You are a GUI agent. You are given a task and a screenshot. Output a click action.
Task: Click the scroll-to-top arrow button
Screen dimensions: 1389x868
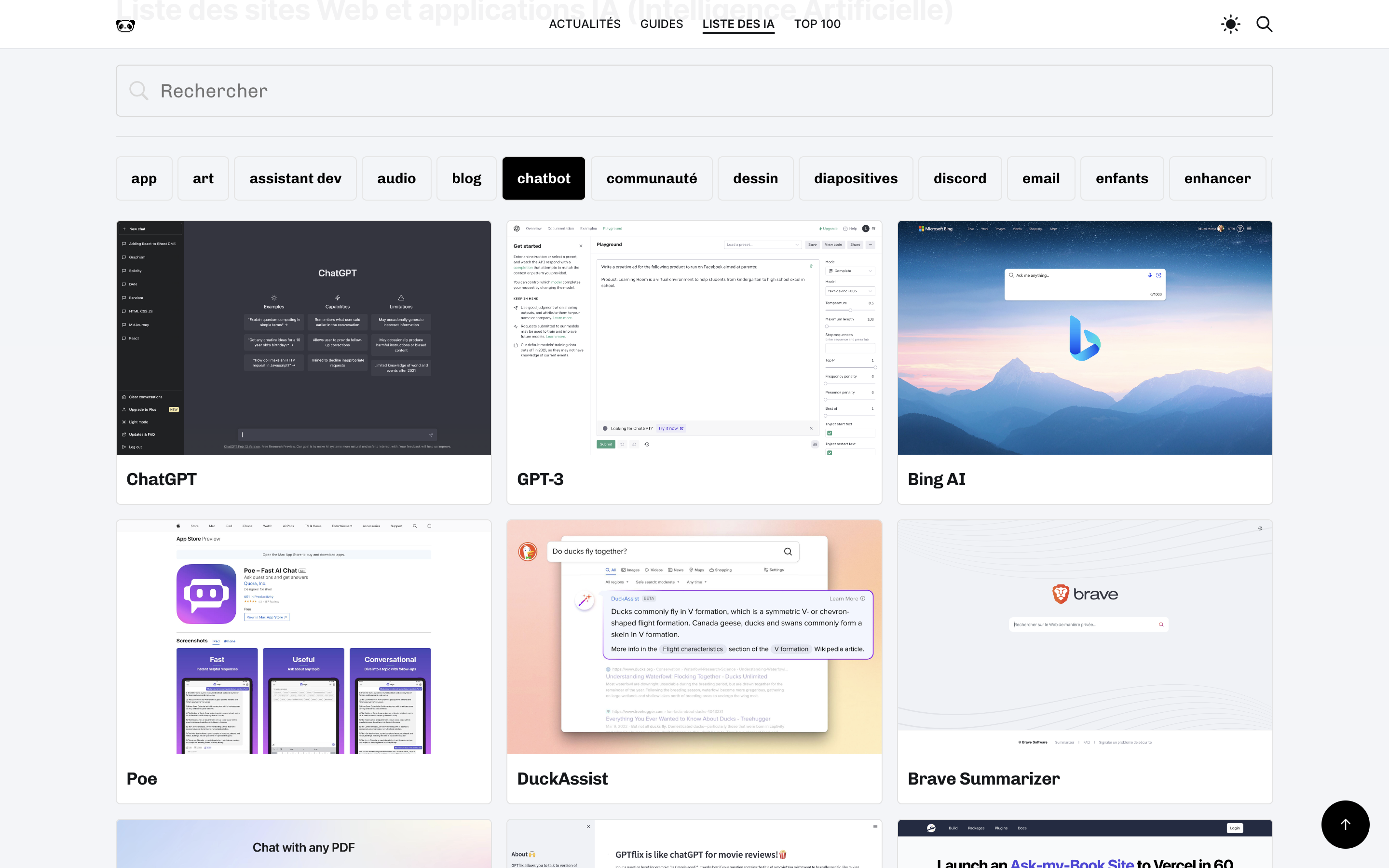tap(1345, 824)
